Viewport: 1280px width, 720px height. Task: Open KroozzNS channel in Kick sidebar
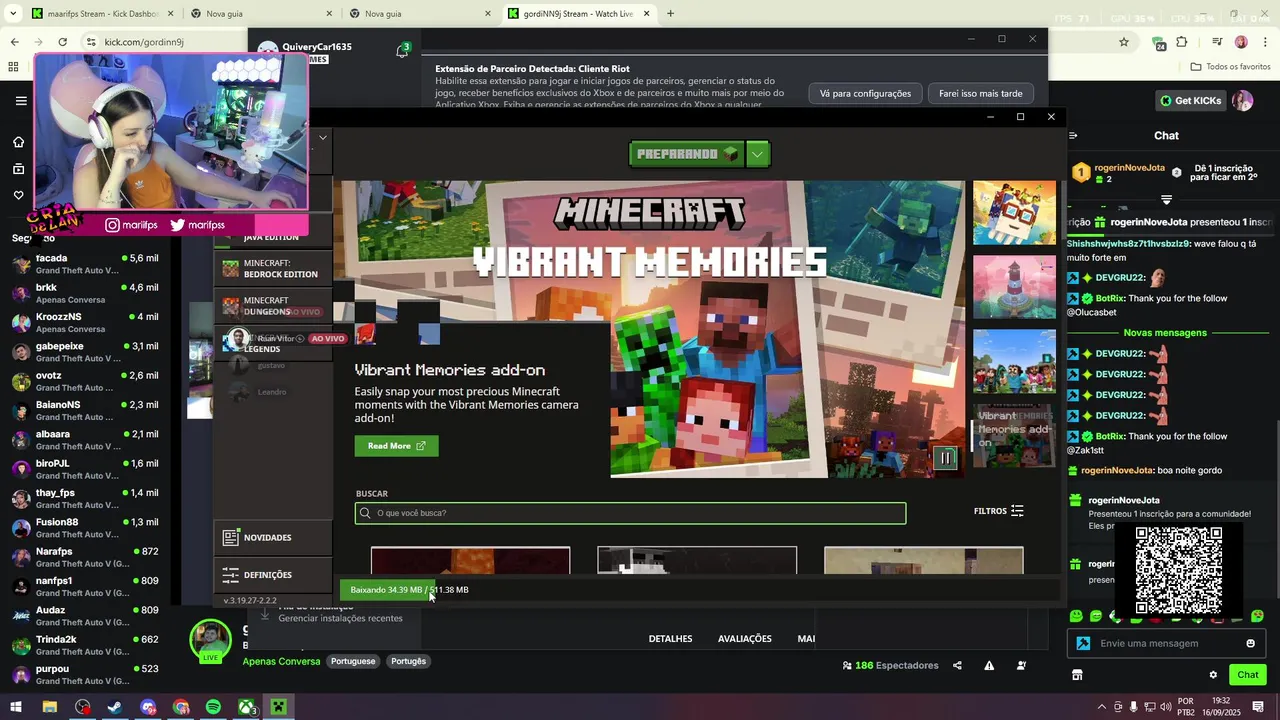(x=85, y=323)
